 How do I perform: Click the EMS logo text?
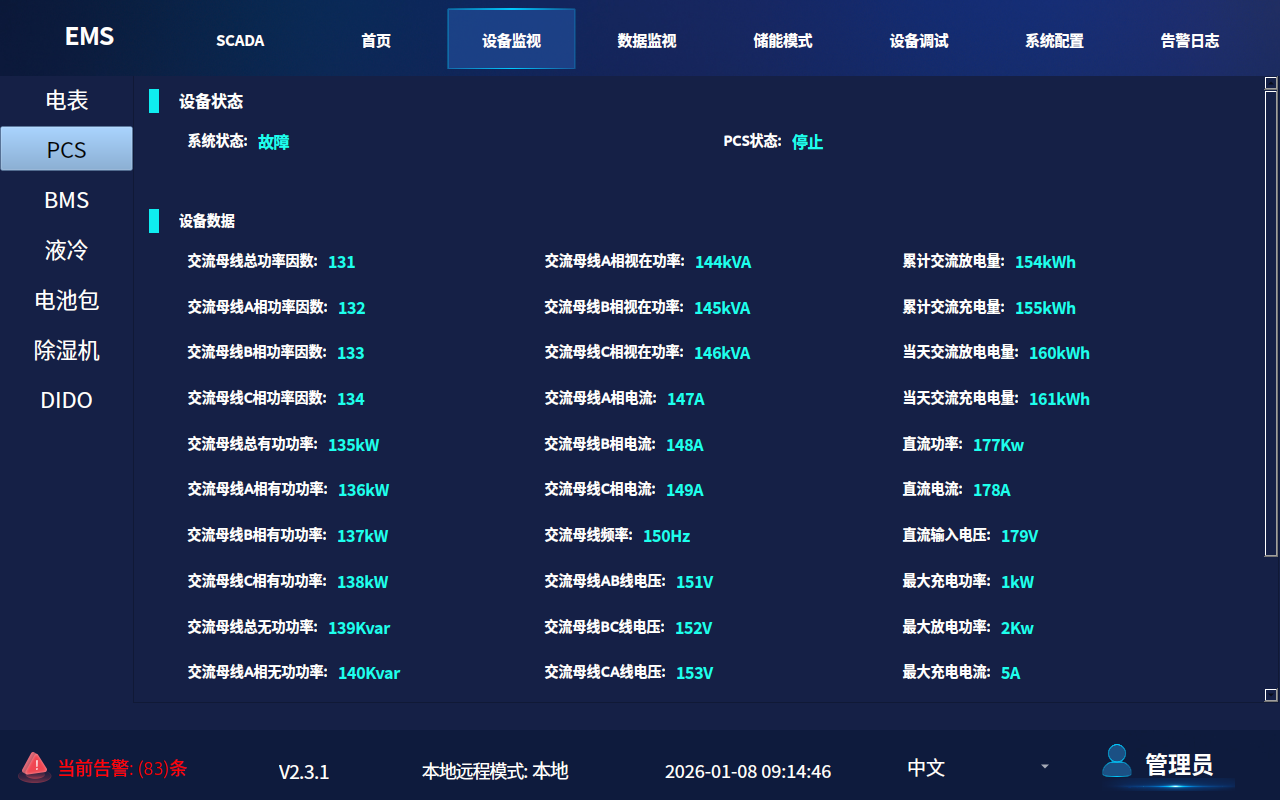pos(90,36)
